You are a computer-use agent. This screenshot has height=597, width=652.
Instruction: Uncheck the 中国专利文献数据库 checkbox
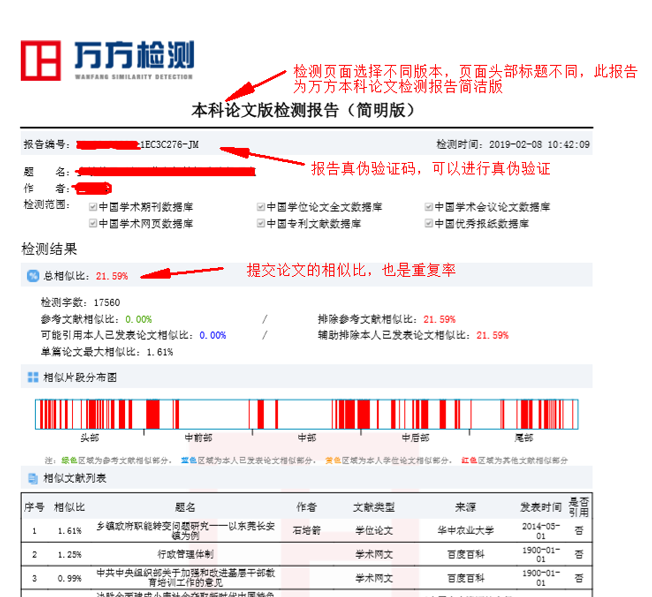260,223
